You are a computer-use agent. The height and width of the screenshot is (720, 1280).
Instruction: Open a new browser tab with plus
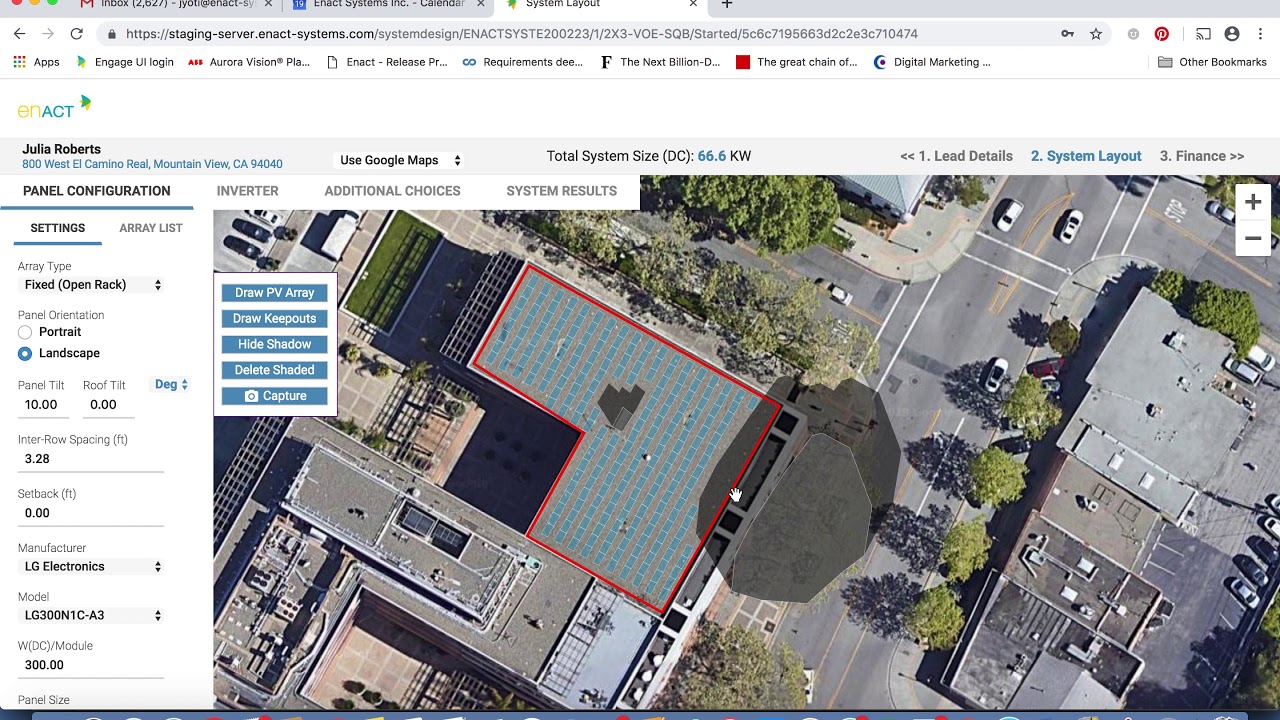point(727,4)
